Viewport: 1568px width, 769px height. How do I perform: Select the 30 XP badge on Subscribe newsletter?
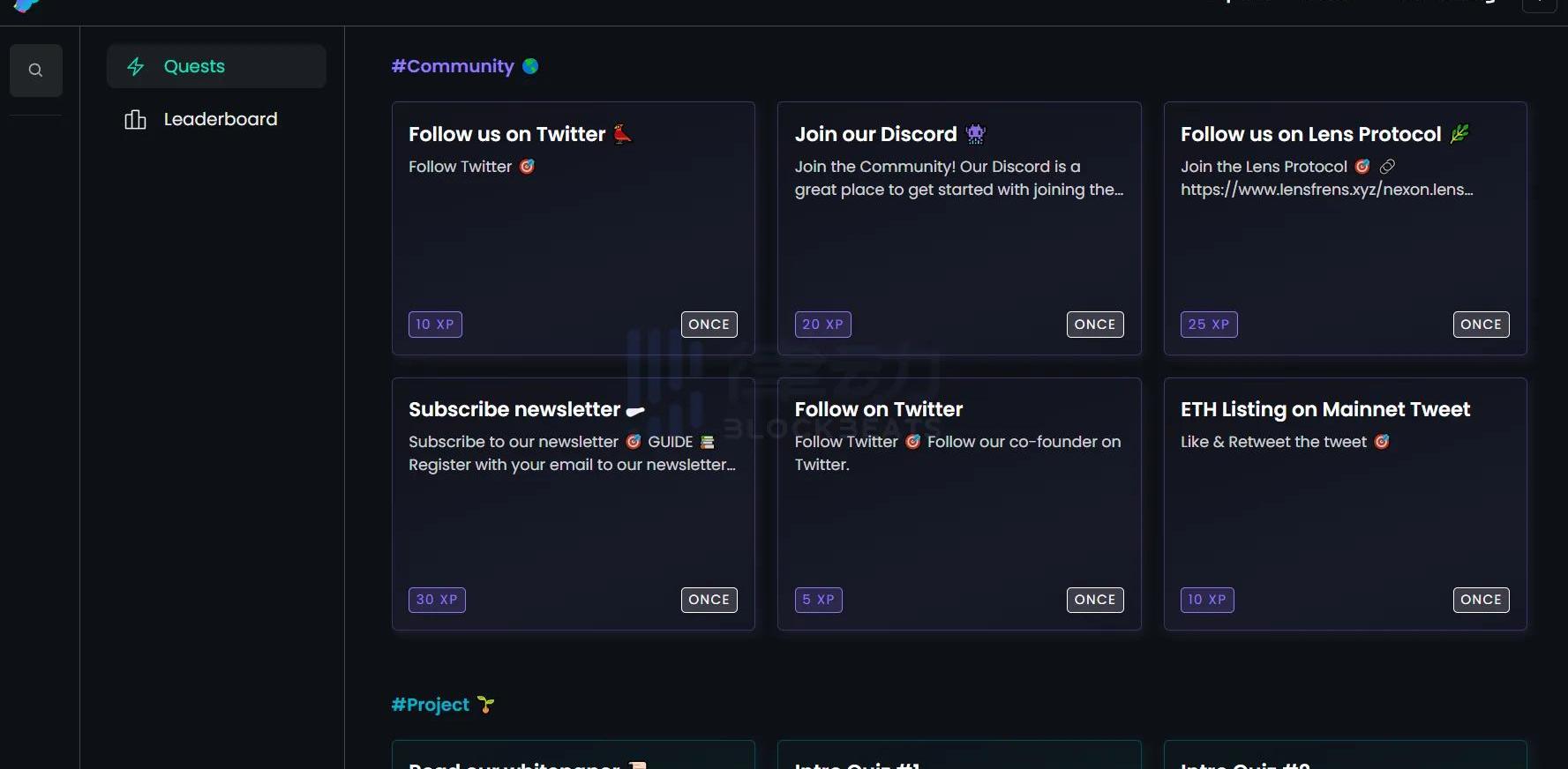437,600
